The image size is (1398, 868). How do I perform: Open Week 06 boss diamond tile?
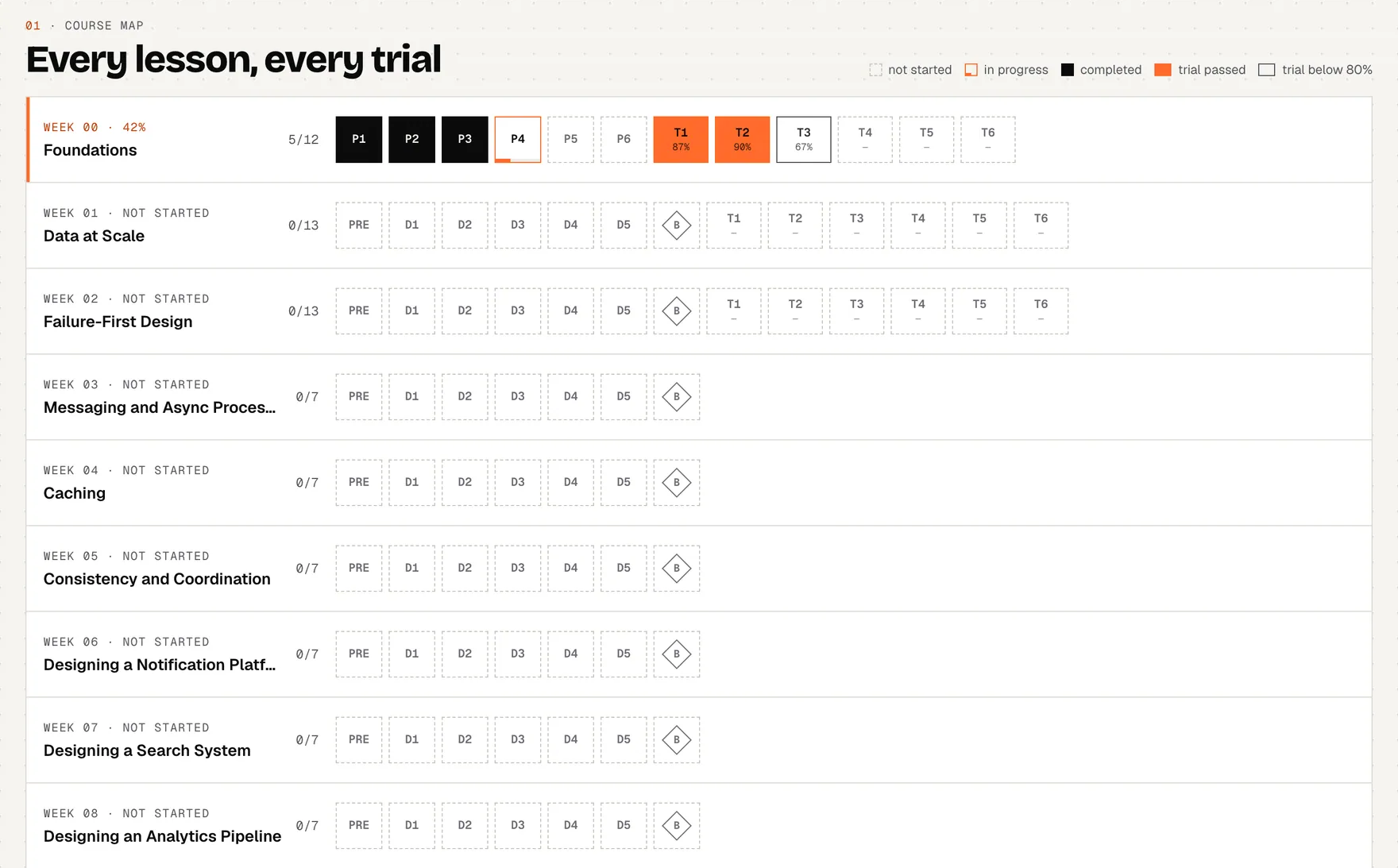point(677,654)
